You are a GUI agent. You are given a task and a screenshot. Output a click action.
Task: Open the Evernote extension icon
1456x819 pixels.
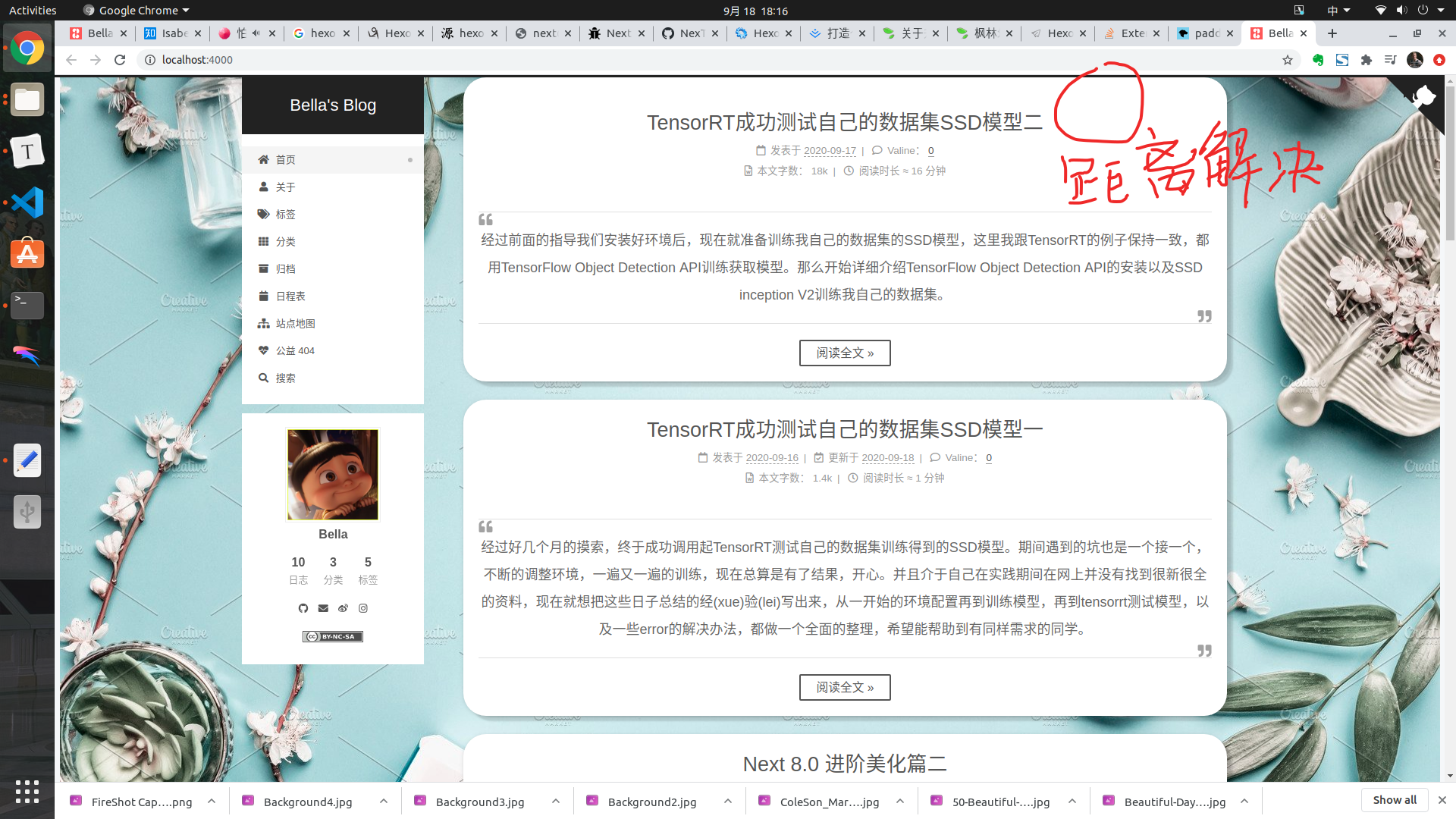tap(1318, 60)
